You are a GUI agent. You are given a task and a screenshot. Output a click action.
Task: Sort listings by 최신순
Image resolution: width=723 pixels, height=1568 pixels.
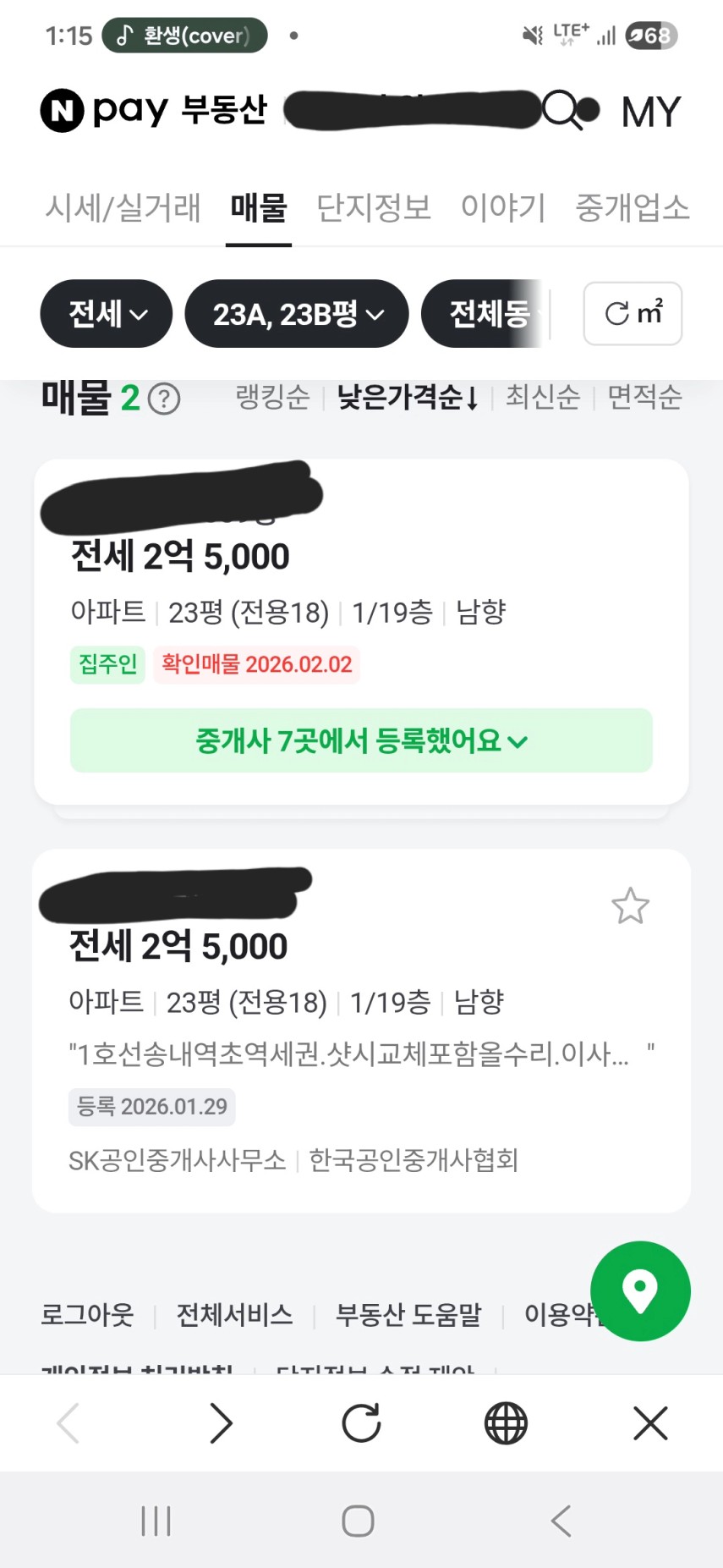click(x=543, y=397)
